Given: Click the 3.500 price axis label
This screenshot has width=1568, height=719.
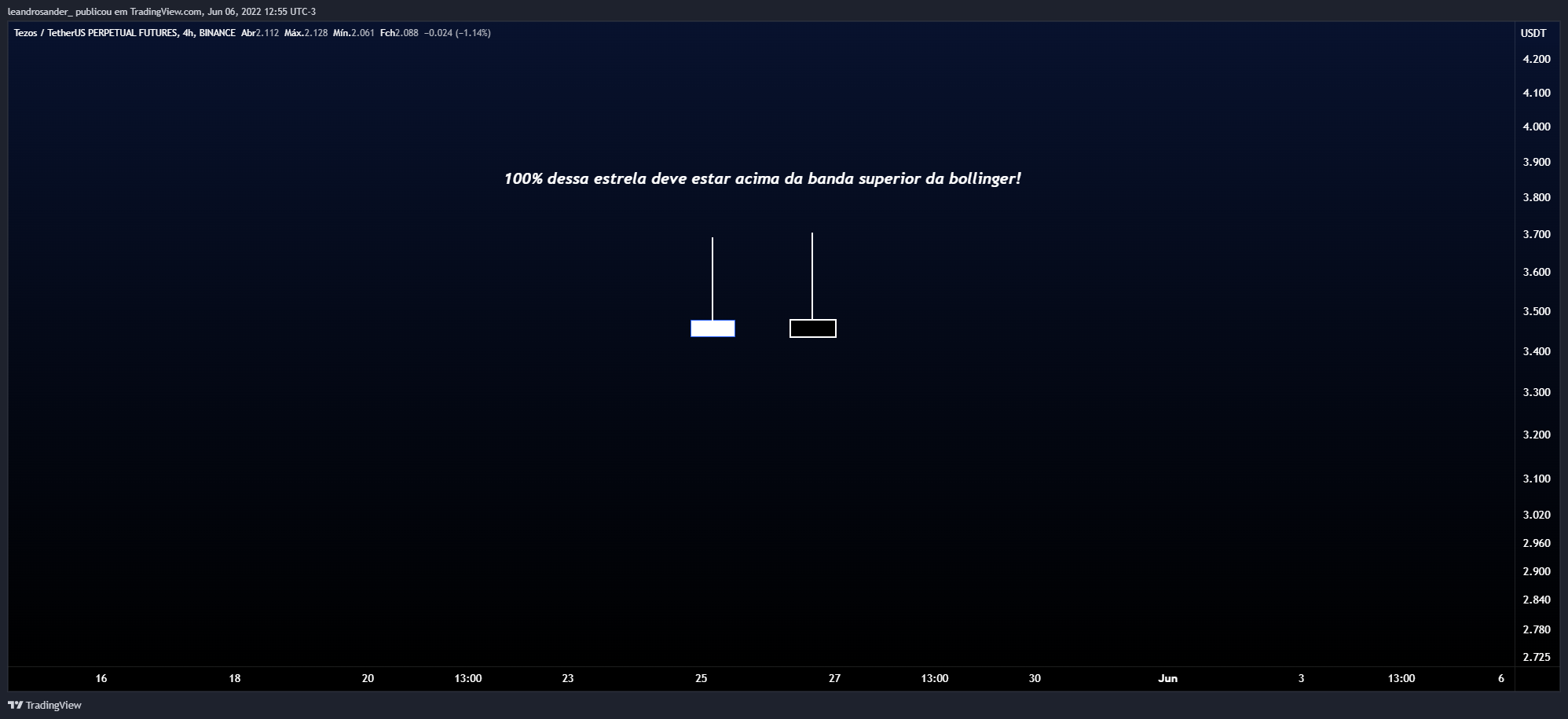Looking at the screenshot, I should pos(1537,311).
